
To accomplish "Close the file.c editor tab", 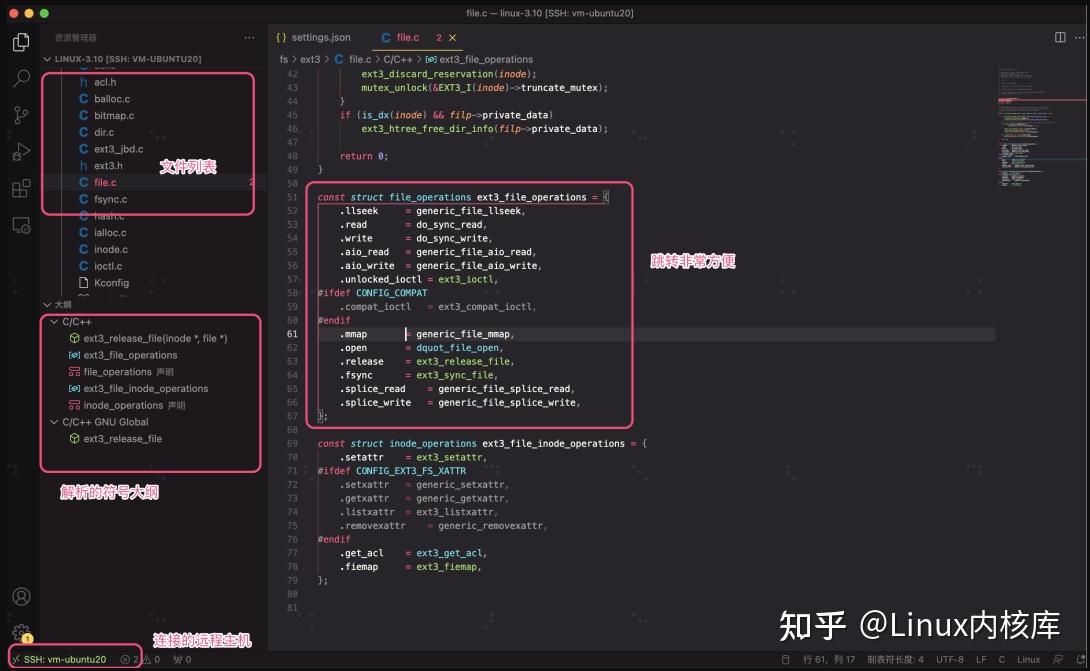I will [453, 38].
